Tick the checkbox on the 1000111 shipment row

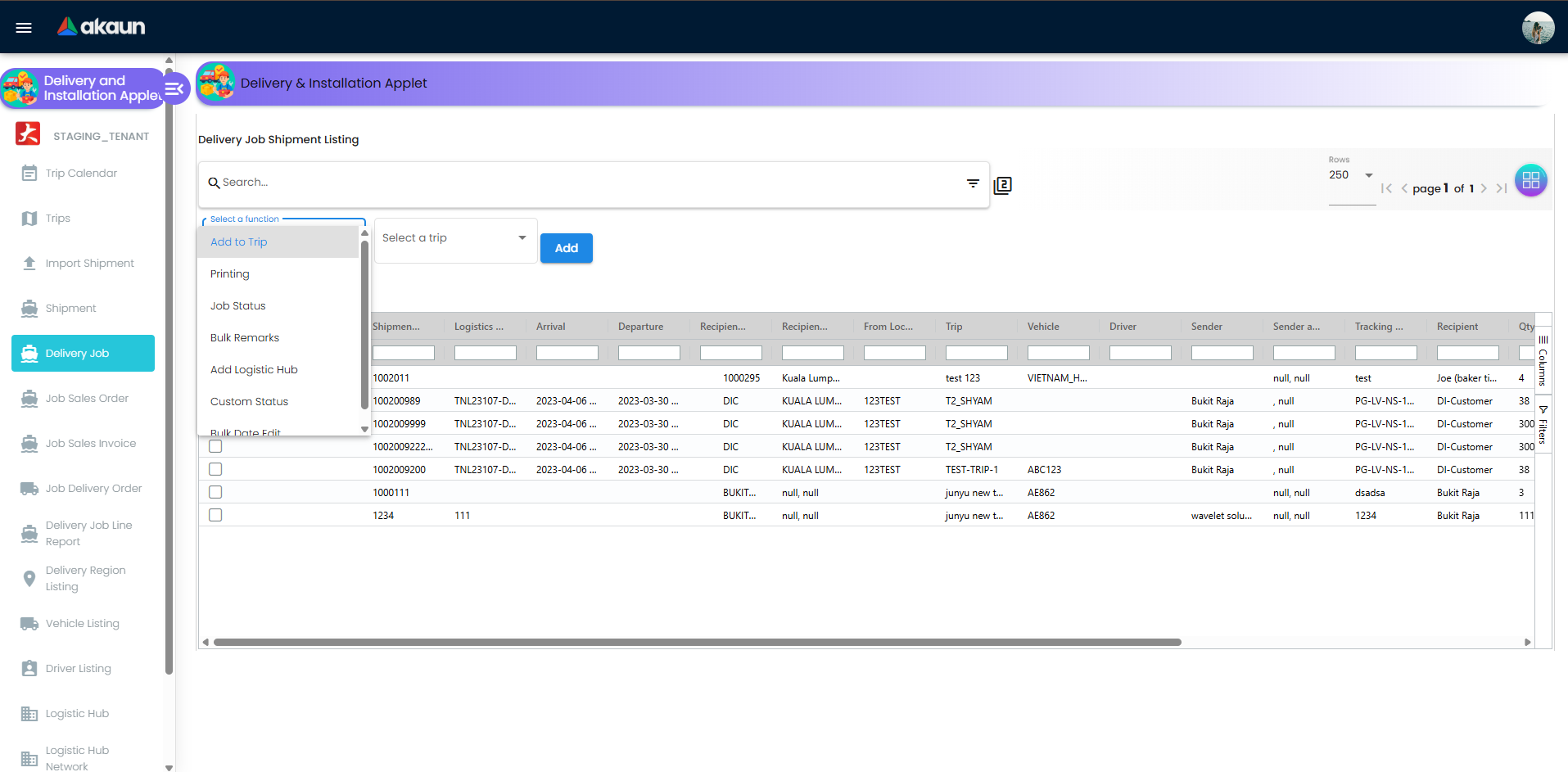[x=215, y=492]
